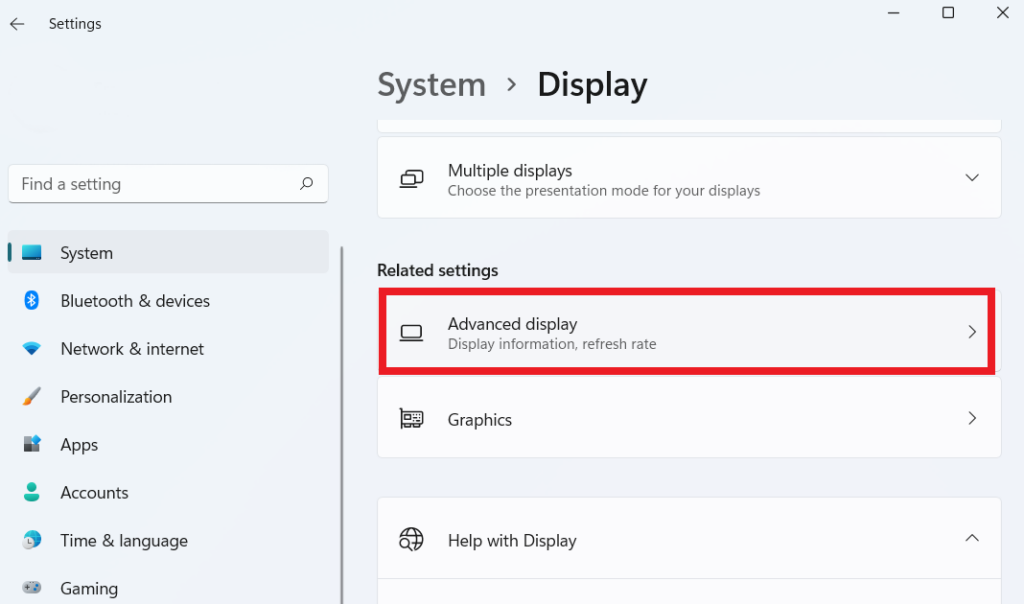The width and height of the screenshot is (1024, 604).
Task: Select the Apps icon in the sidebar
Action: point(31,444)
